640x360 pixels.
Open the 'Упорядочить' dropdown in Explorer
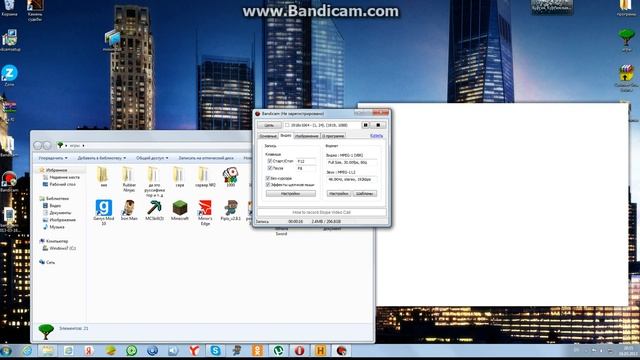53,158
